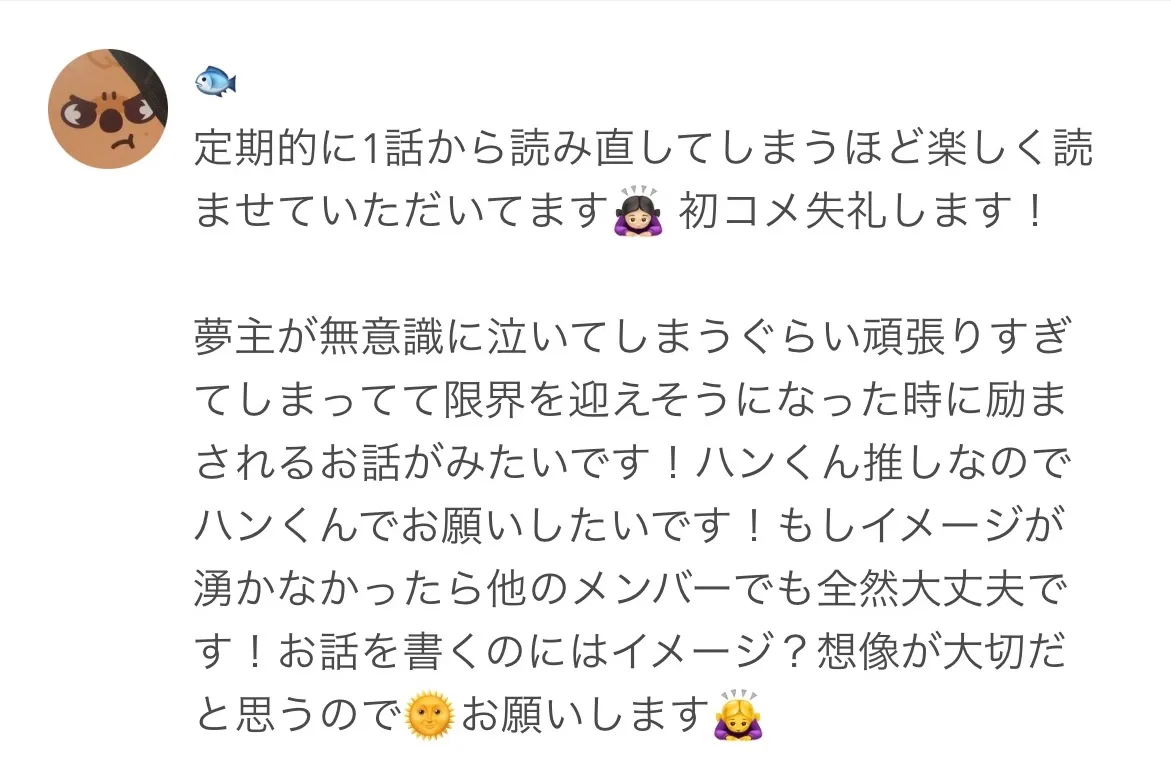Click the text ハンくん推しなので
Viewport: 1171px width, 771px height.
coord(883,463)
